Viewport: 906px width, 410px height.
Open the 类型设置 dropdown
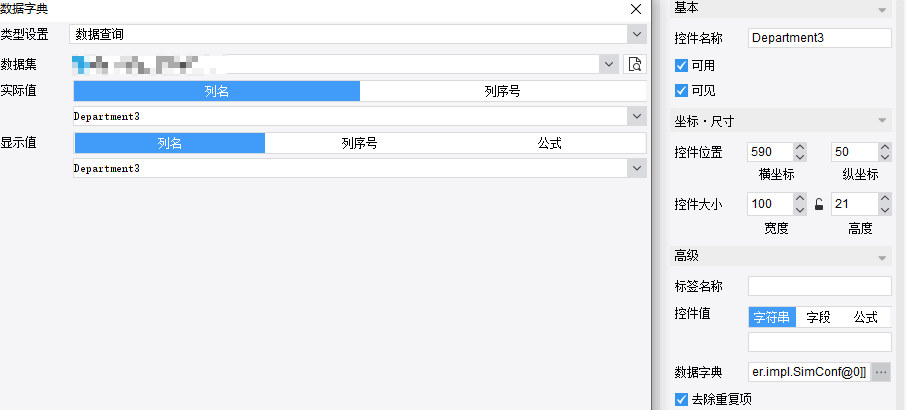point(637,34)
